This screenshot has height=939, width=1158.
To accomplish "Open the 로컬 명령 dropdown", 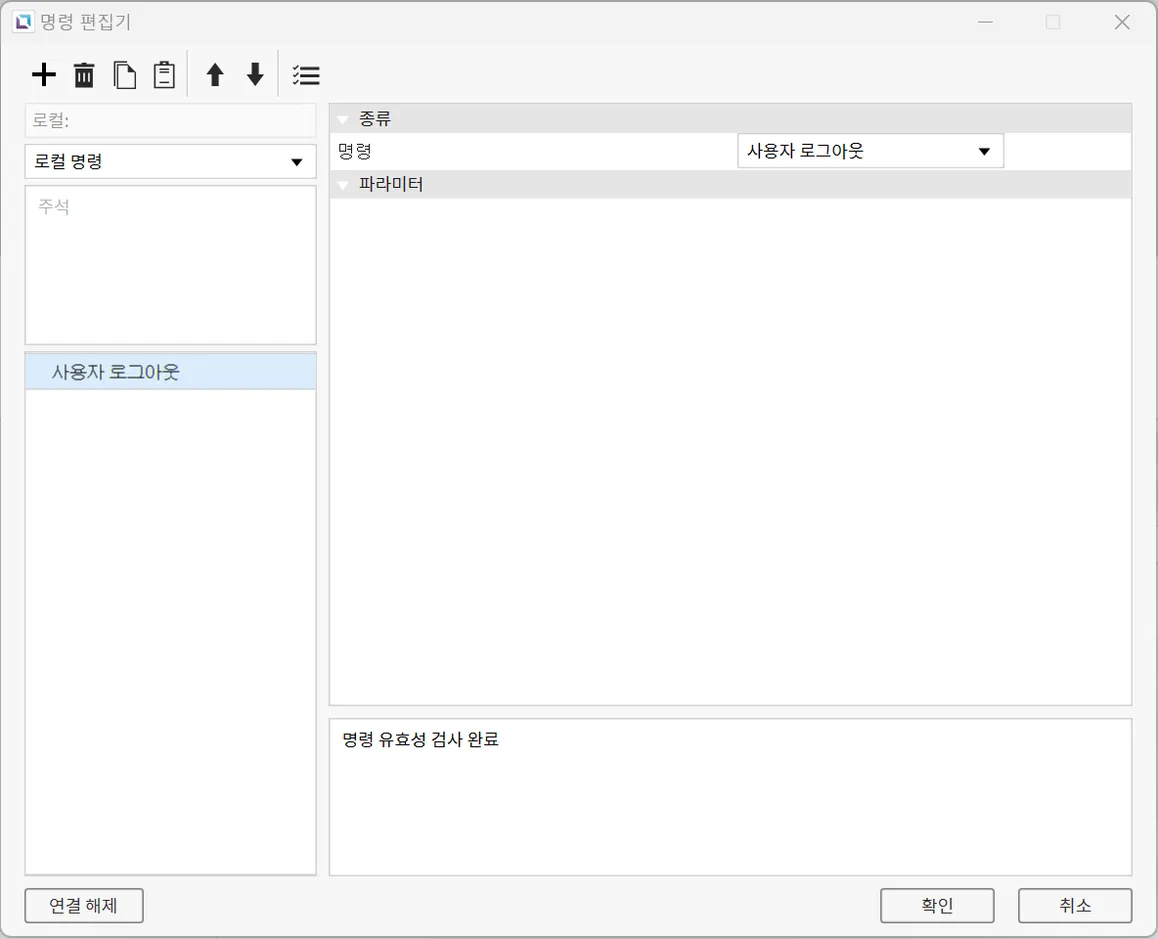I will [x=170, y=162].
